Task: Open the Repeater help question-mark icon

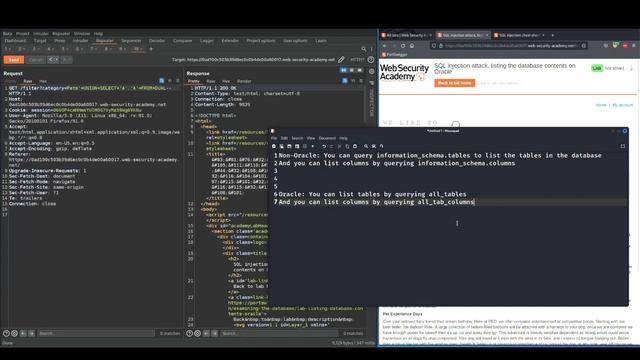Action: [x=371, y=60]
